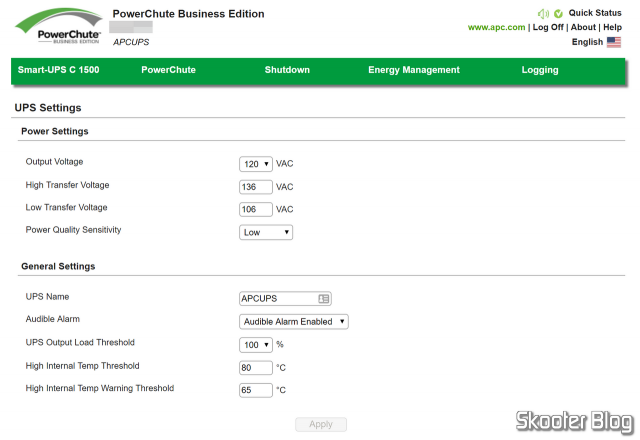
Task: Edit the High Internal Temp Threshold field
Action: pyautogui.click(x=256, y=368)
